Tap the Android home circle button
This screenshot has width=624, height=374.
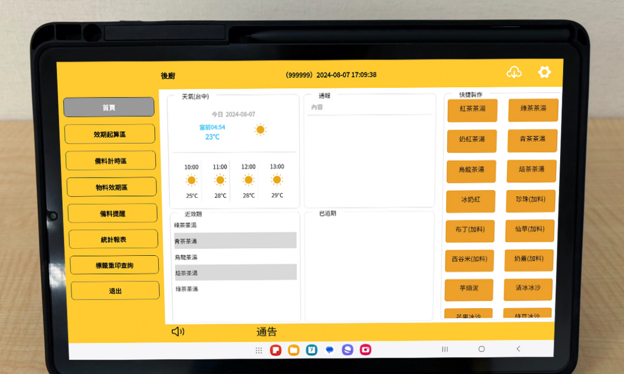(x=482, y=349)
